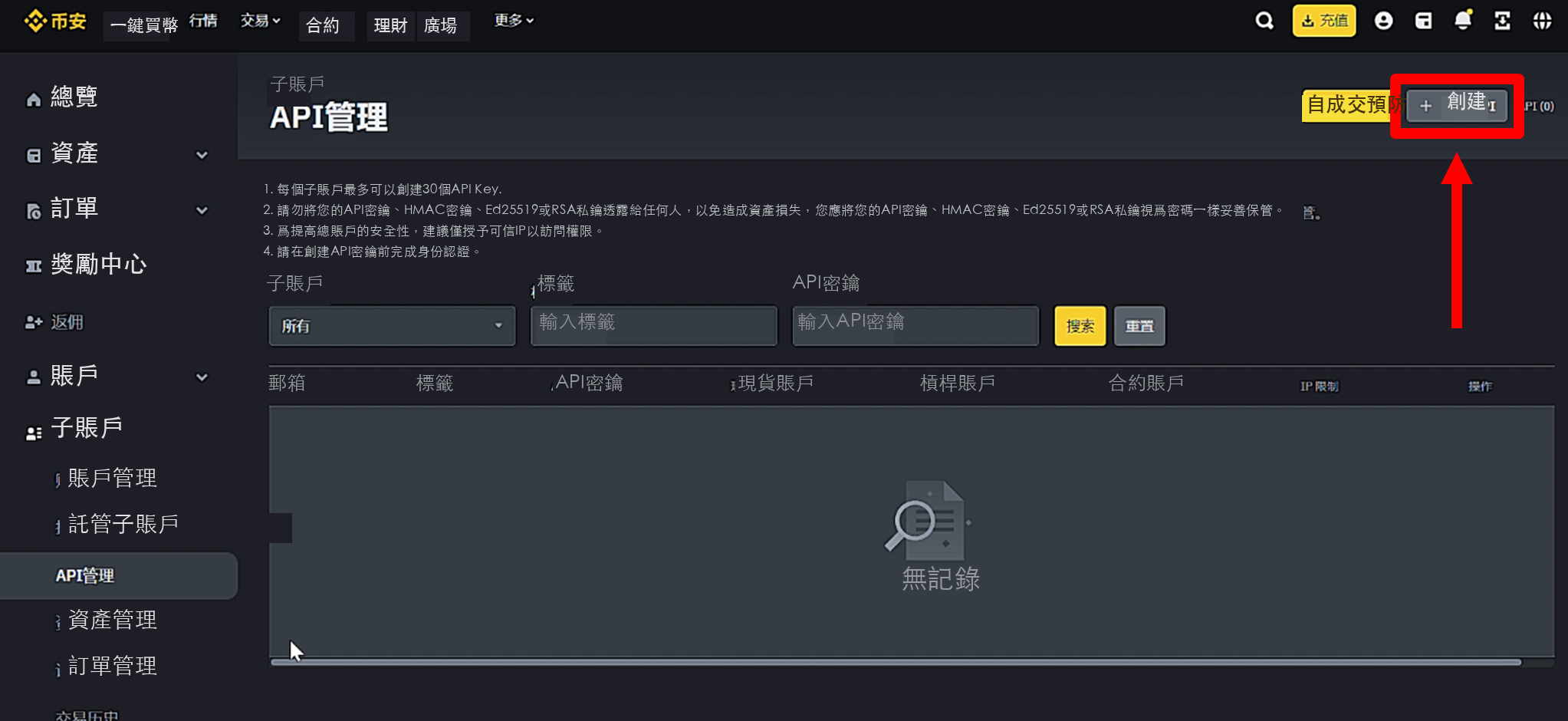Open the user profile icon
This screenshot has width=1568, height=721.
tap(1383, 21)
